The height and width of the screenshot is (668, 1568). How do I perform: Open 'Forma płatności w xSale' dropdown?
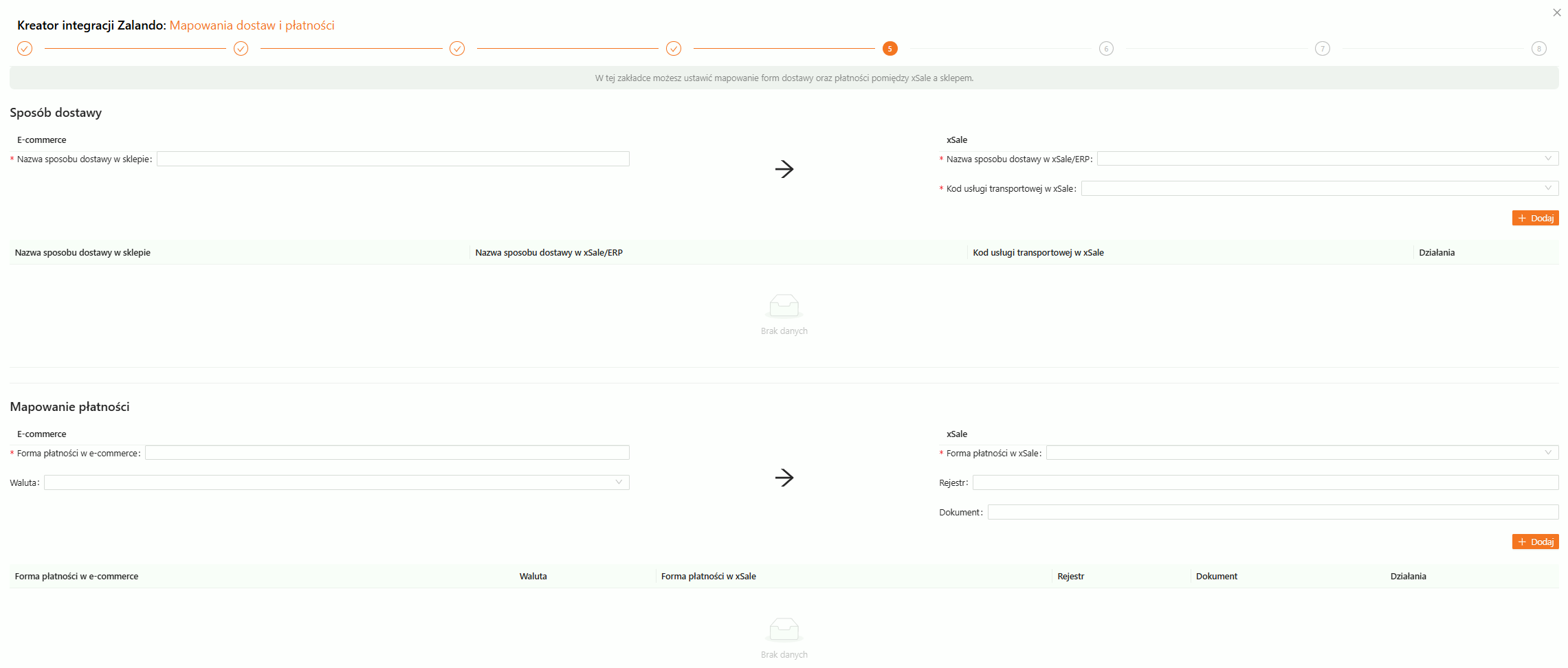(1301, 453)
